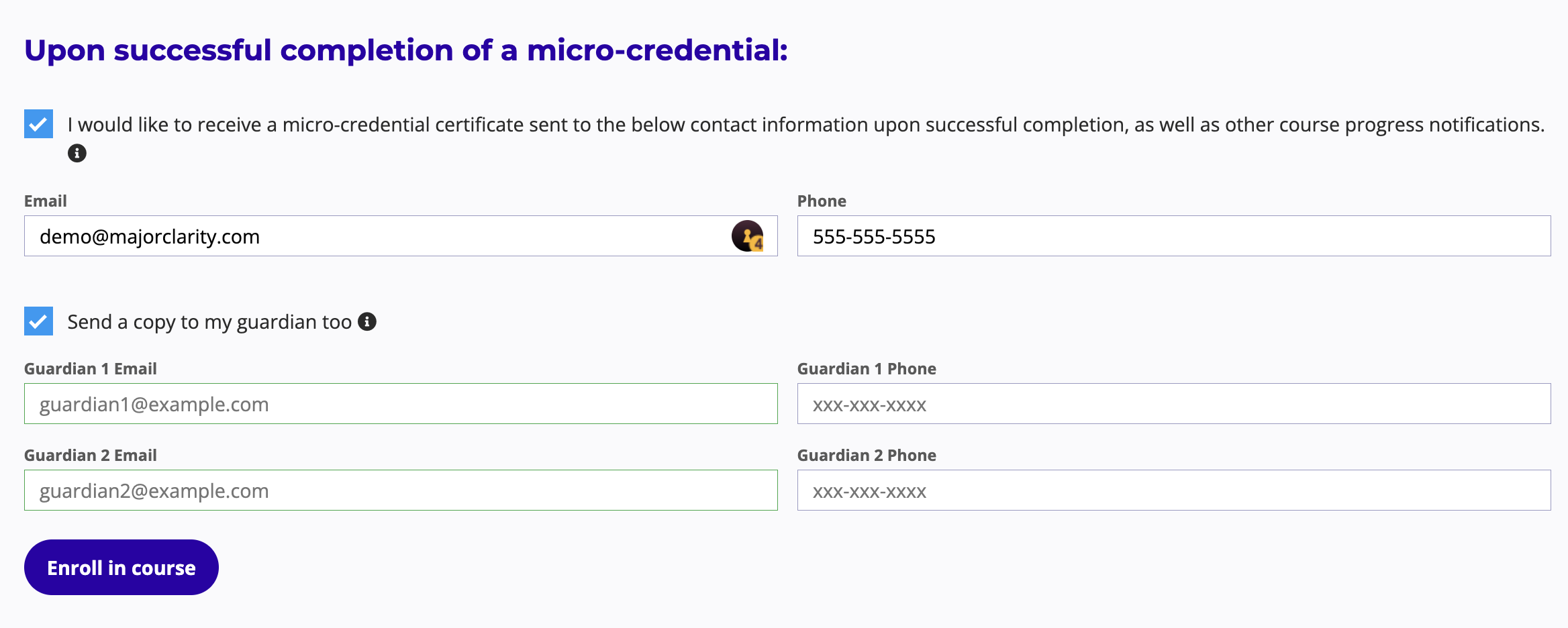Toggle the 'Send a copy to my guardian' checkbox

click(38, 321)
